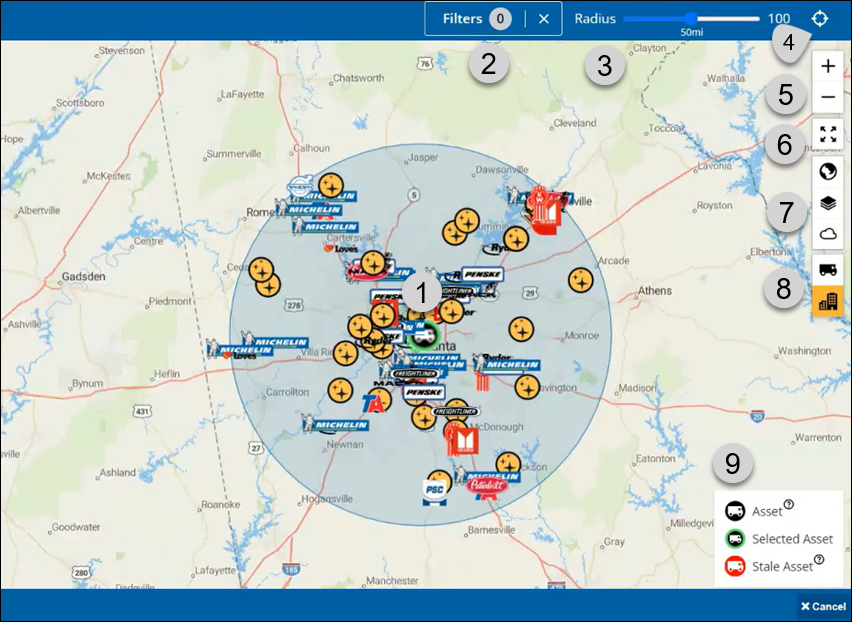Select the star marker near Villa Rica
Viewport: 852px width, 622px height.
click(x=345, y=353)
